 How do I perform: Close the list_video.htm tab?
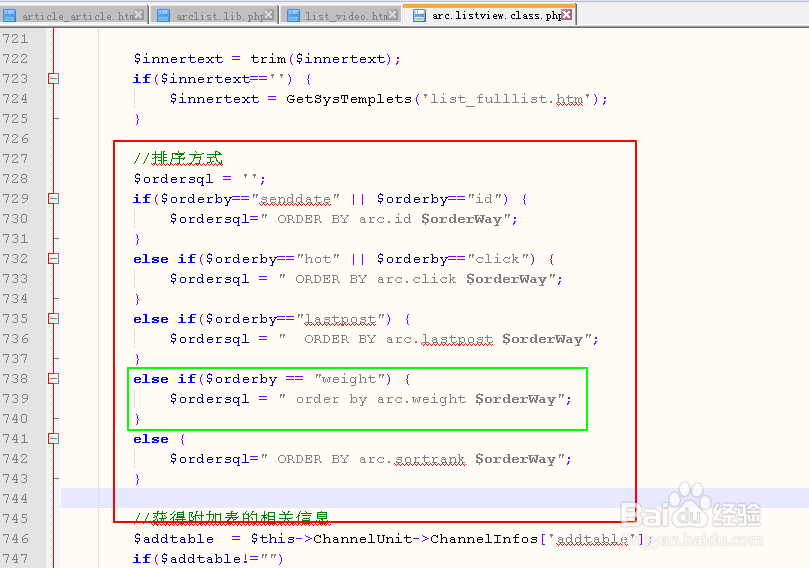pos(393,15)
